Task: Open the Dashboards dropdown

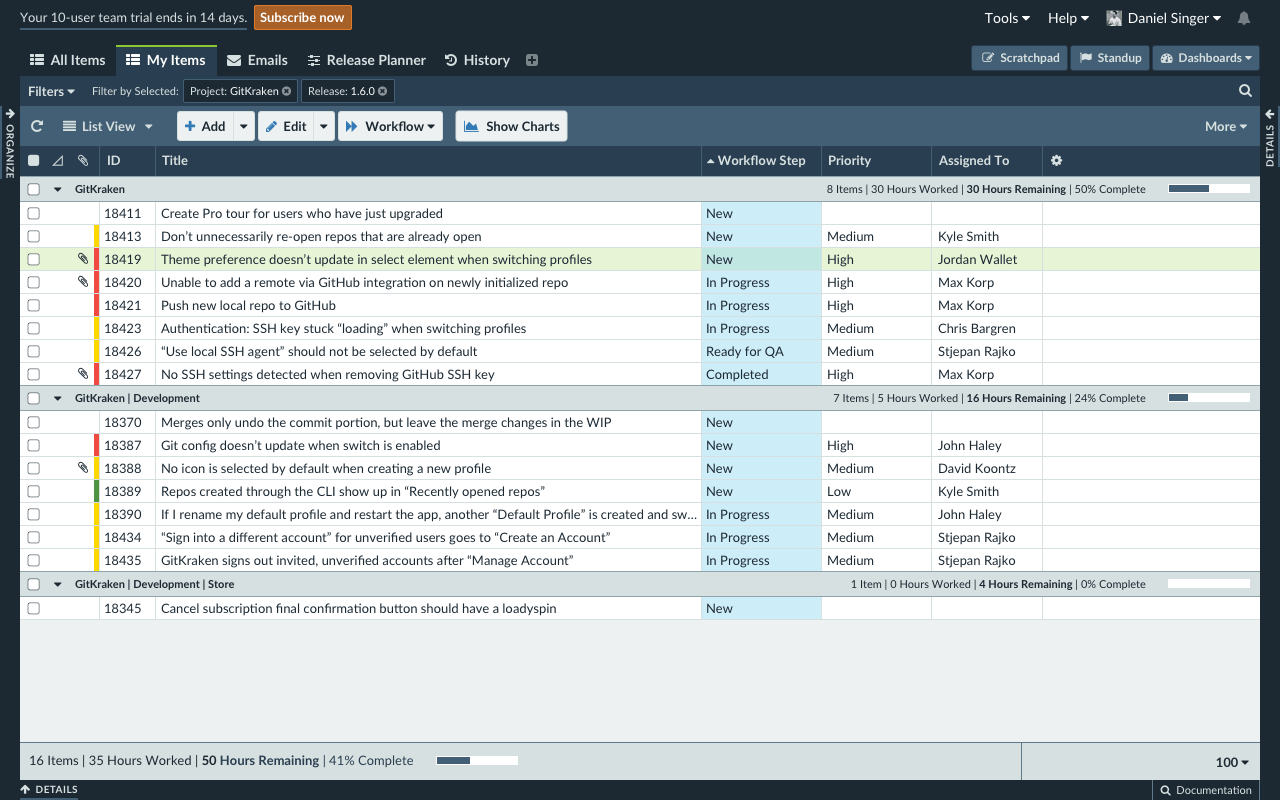Action: tap(1205, 58)
